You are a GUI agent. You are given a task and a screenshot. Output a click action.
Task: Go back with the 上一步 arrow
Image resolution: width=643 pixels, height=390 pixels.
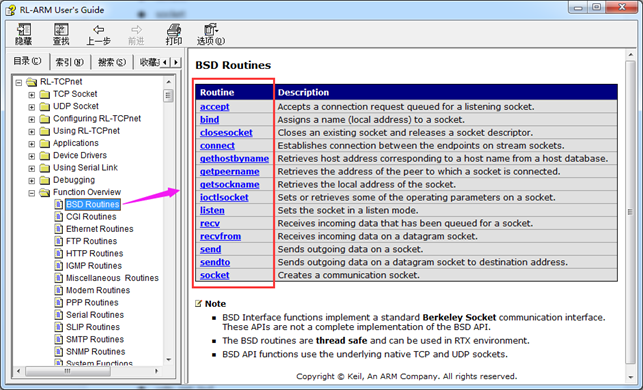click(x=98, y=30)
